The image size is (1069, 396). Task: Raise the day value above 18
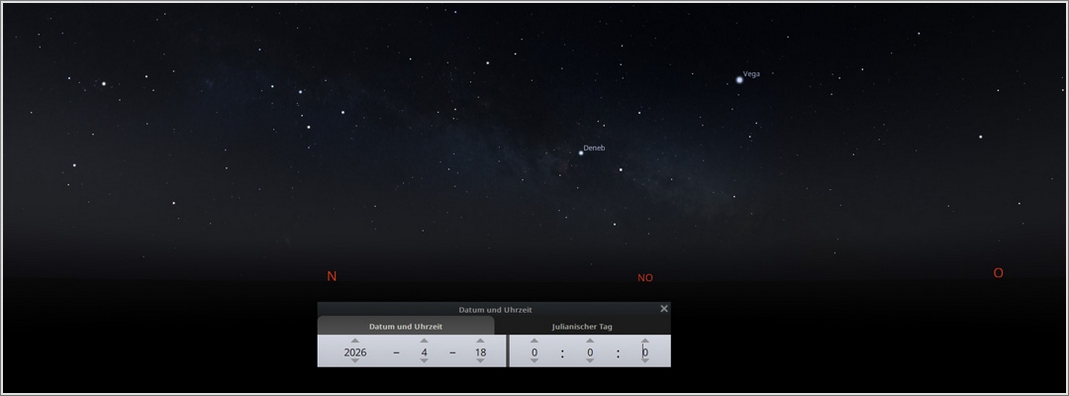point(481,341)
